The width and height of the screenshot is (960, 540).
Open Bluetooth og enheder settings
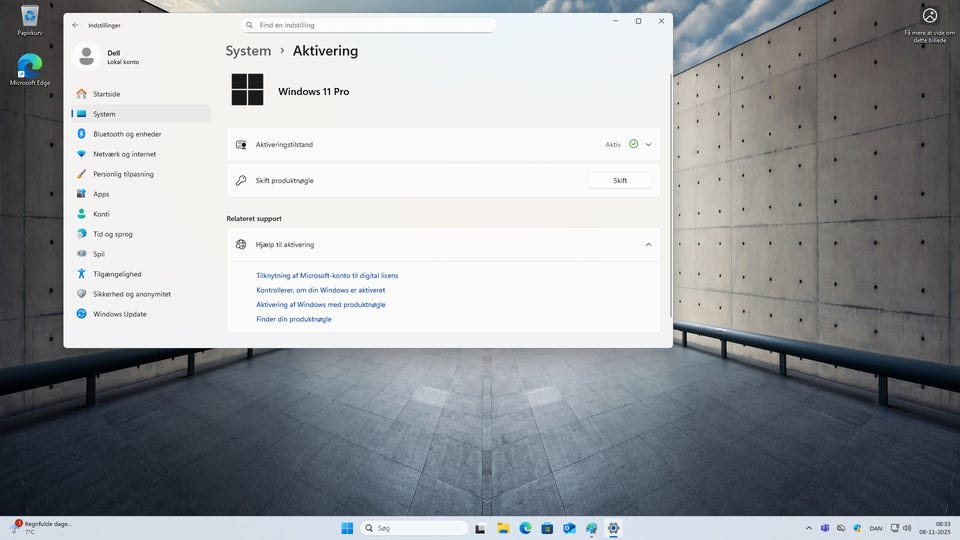click(126, 134)
